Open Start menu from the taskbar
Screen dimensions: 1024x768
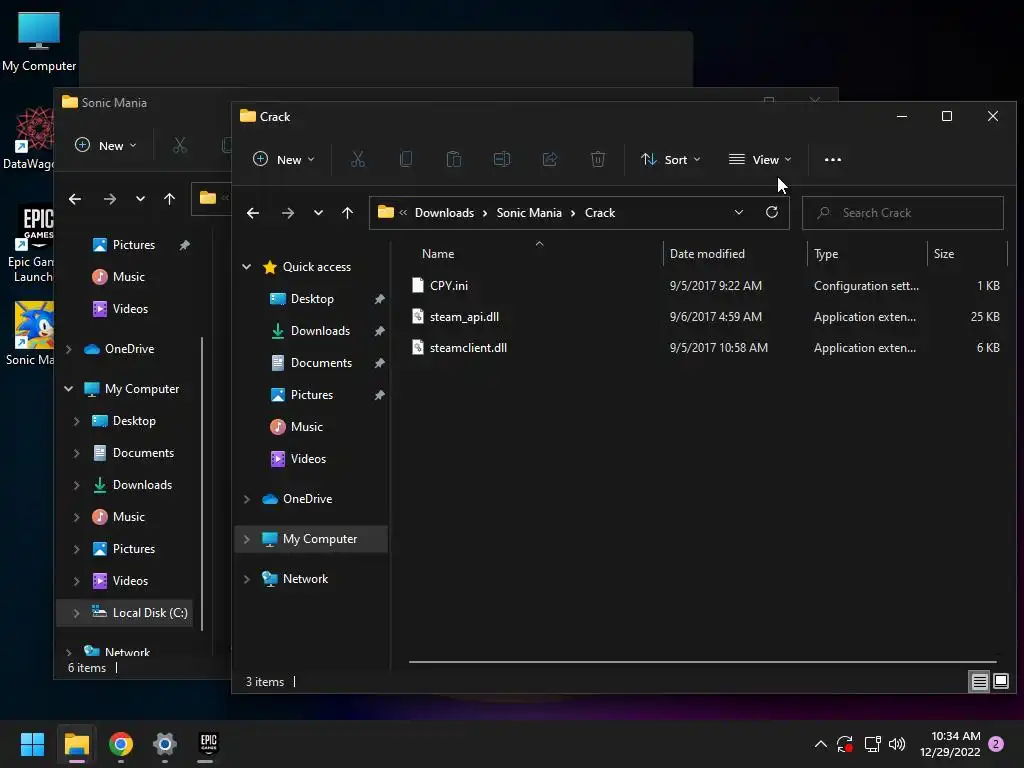[x=32, y=744]
